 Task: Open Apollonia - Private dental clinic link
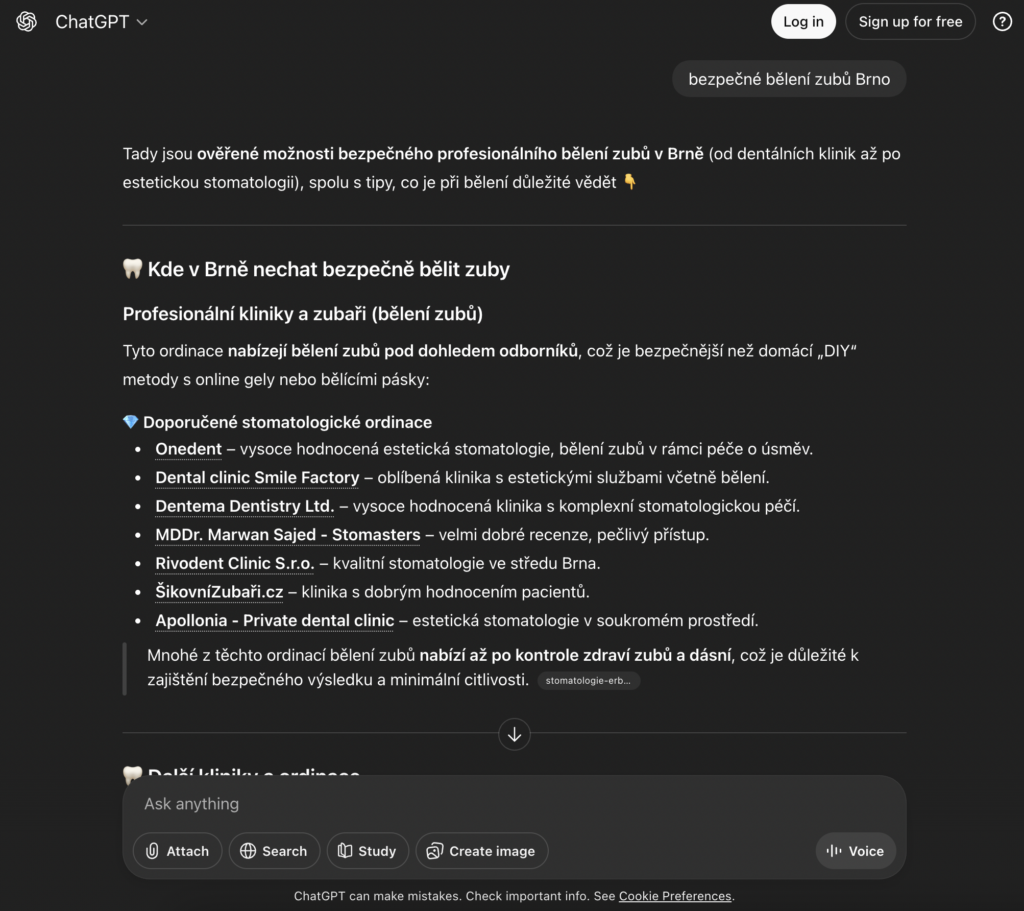[x=274, y=621]
